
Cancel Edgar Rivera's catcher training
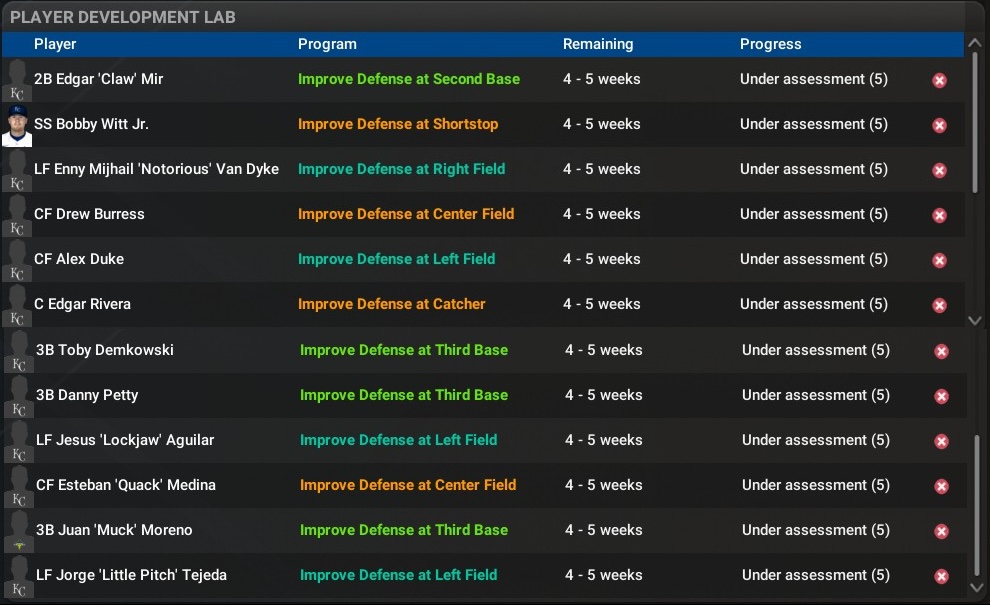pyautogui.click(x=939, y=305)
